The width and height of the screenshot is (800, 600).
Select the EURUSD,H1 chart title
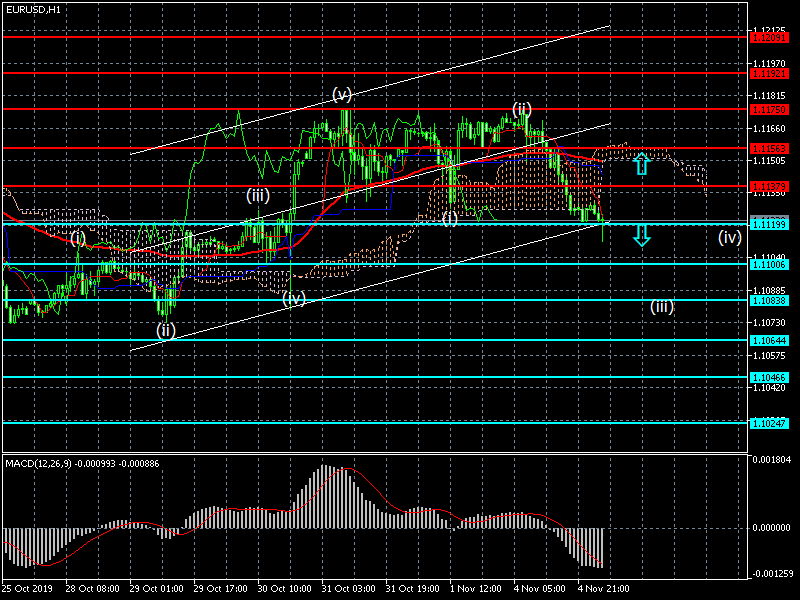point(33,9)
